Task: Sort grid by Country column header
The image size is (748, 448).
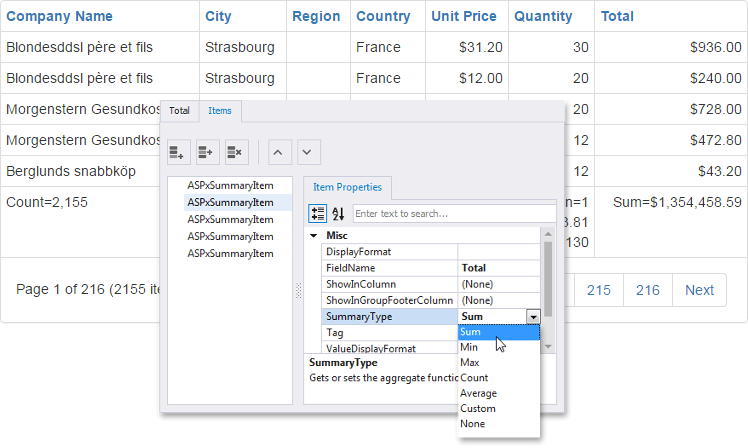Action: [383, 16]
